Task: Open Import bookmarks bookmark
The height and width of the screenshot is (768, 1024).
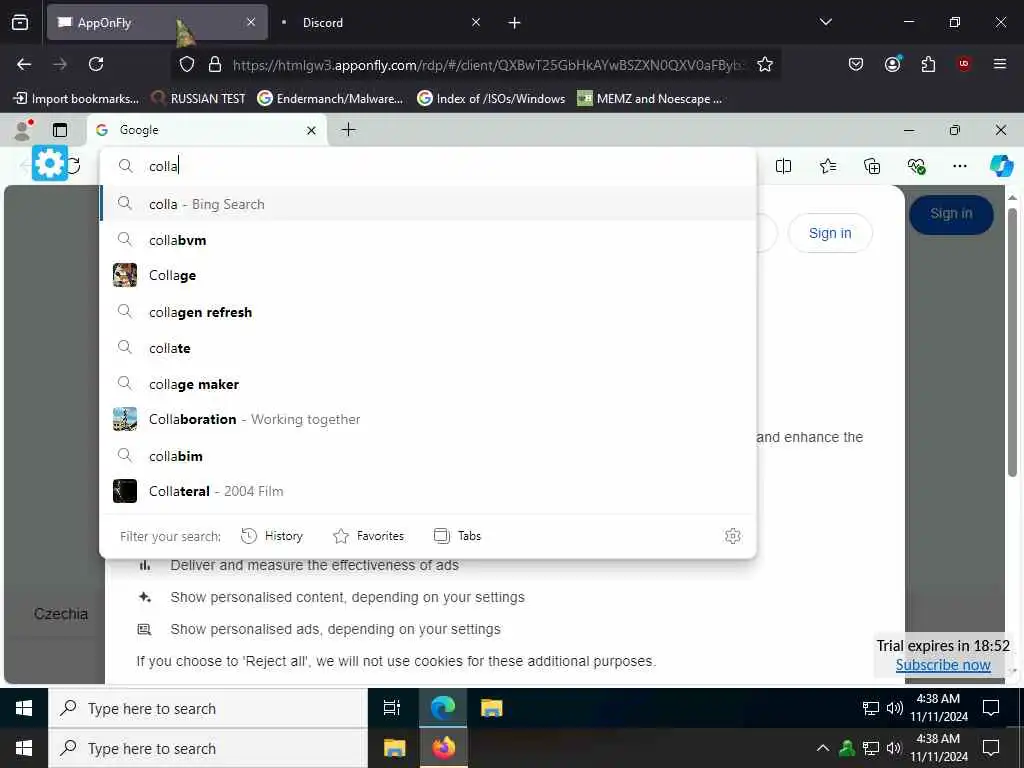Action: [76, 99]
